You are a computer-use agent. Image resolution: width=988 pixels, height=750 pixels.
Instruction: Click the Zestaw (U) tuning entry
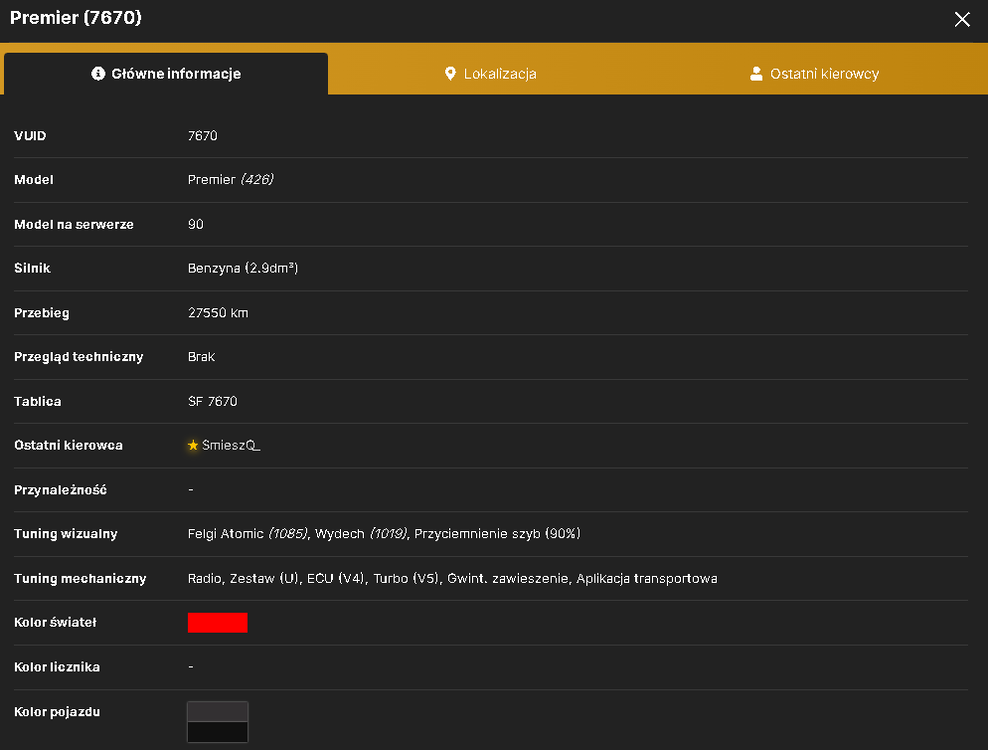pyautogui.click(x=264, y=579)
